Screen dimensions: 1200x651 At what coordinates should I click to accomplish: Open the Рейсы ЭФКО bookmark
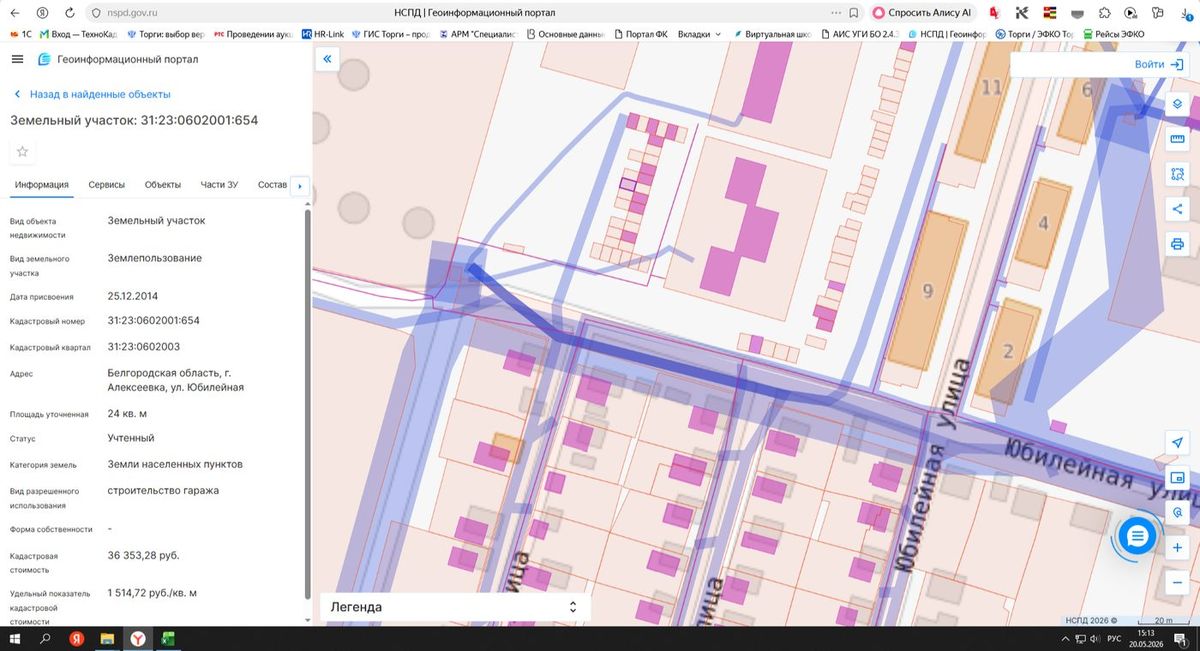coord(1113,34)
